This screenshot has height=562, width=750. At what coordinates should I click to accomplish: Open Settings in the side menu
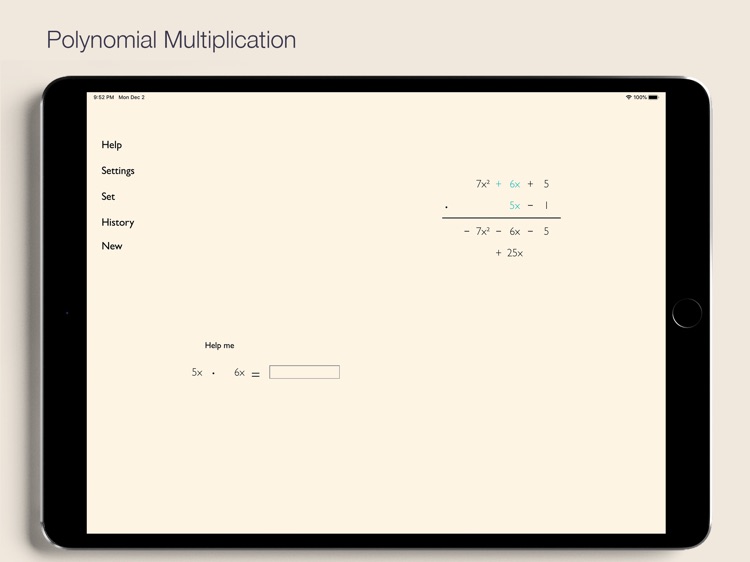pyautogui.click(x=118, y=171)
